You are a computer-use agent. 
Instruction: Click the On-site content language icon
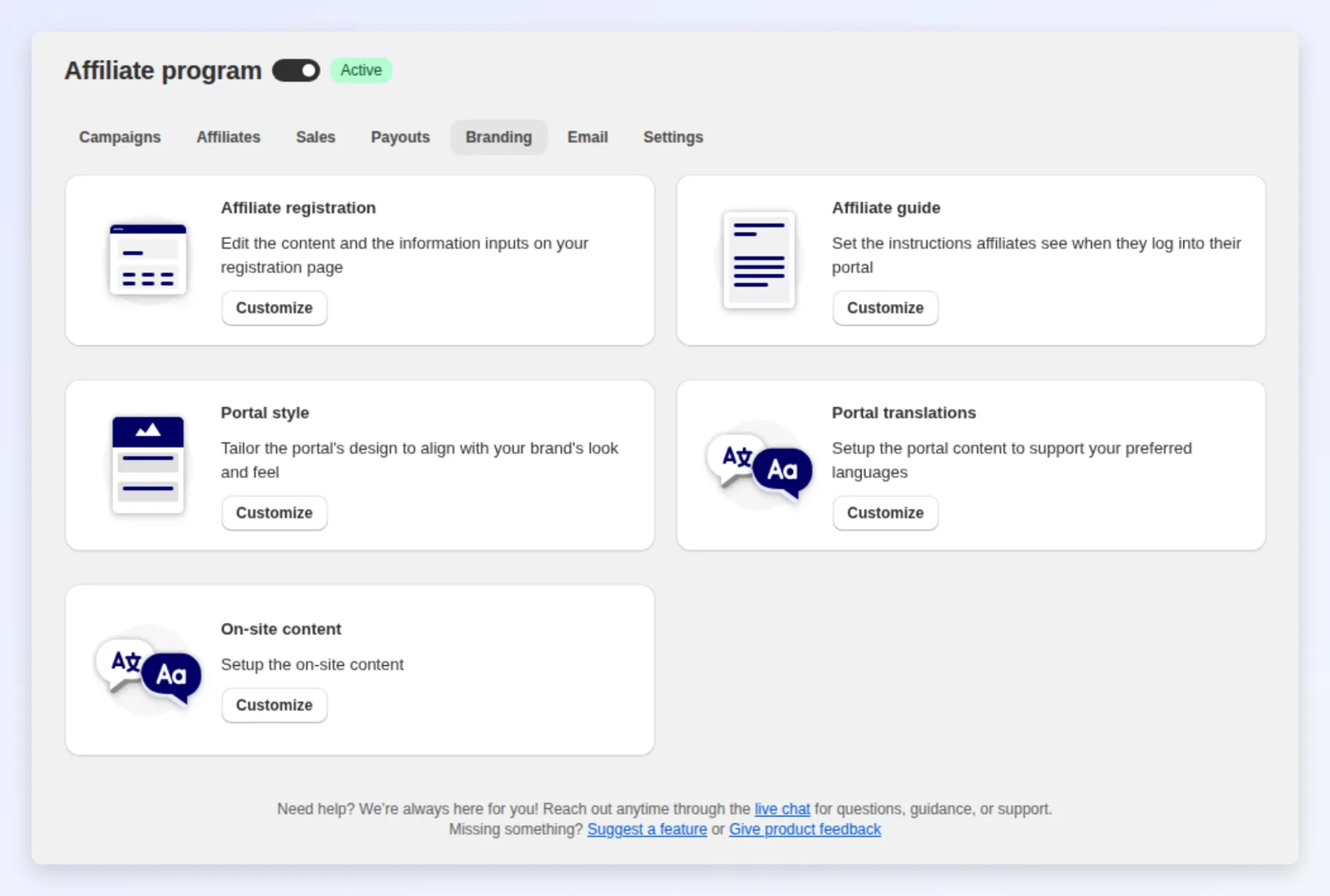(x=149, y=671)
